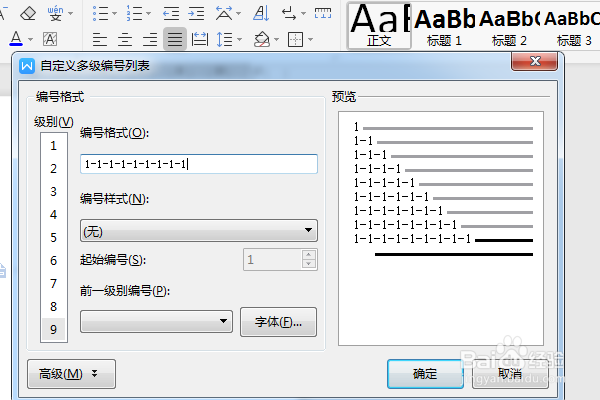This screenshot has height=400, width=600.
Task: Select the 标题 3 style
Action: point(572,26)
